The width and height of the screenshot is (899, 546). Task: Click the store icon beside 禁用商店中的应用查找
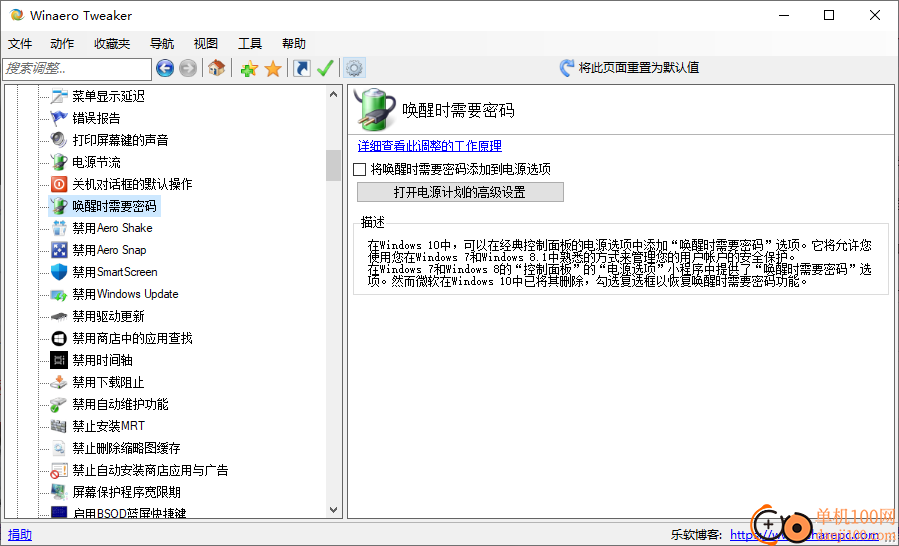coord(59,338)
